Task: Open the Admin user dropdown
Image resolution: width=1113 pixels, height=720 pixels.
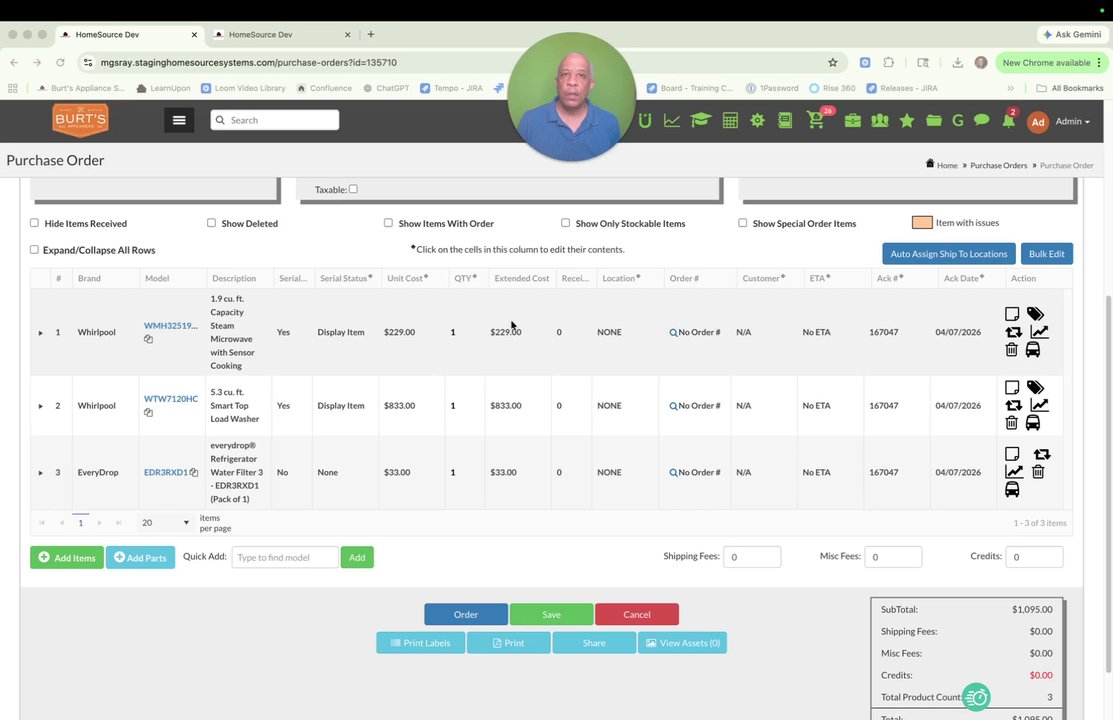Action: (1072, 121)
